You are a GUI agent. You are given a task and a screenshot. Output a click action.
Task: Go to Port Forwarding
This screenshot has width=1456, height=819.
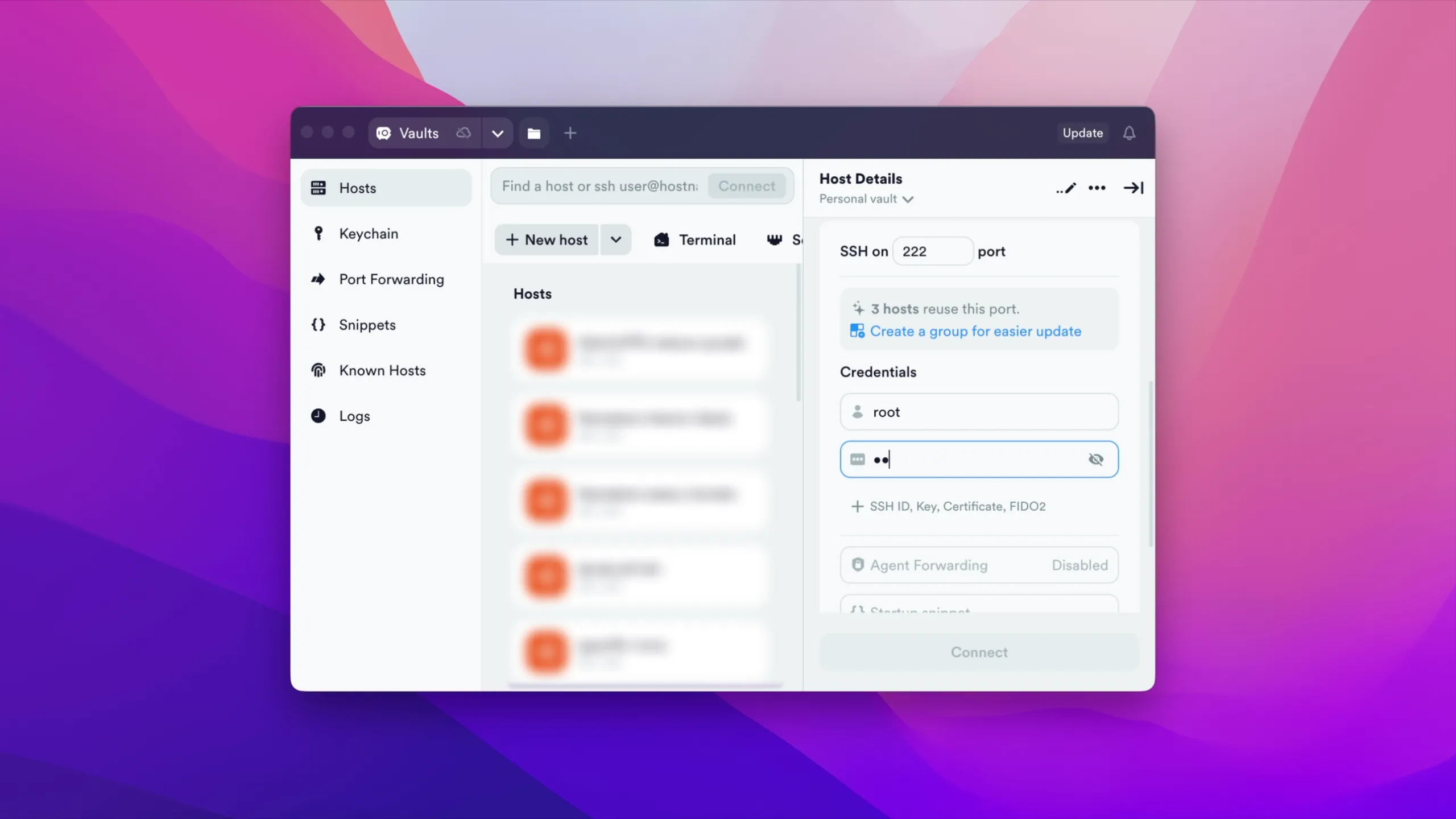386,279
